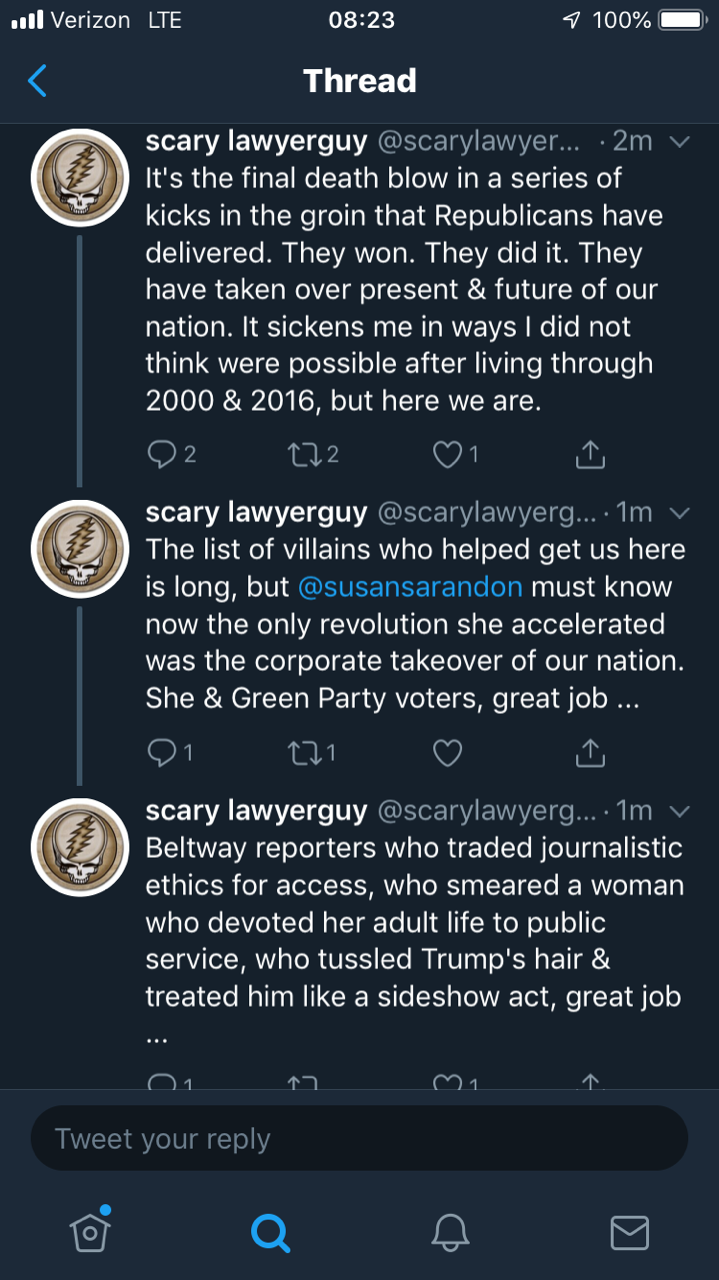This screenshot has height=1280, width=719.
Task: Expand options chevron on Beltway reporters tweet
Action: [x=679, y=810]
